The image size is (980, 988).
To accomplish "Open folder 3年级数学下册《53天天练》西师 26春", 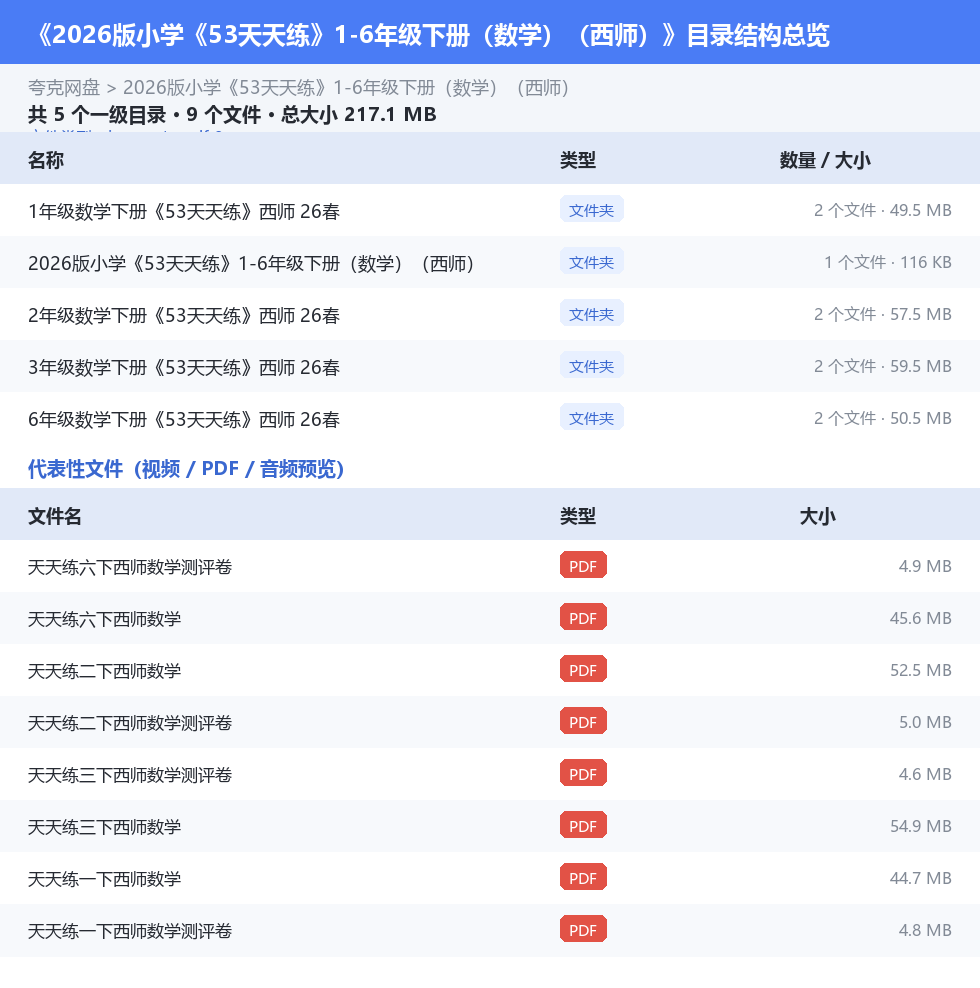I will click(184, 367).
